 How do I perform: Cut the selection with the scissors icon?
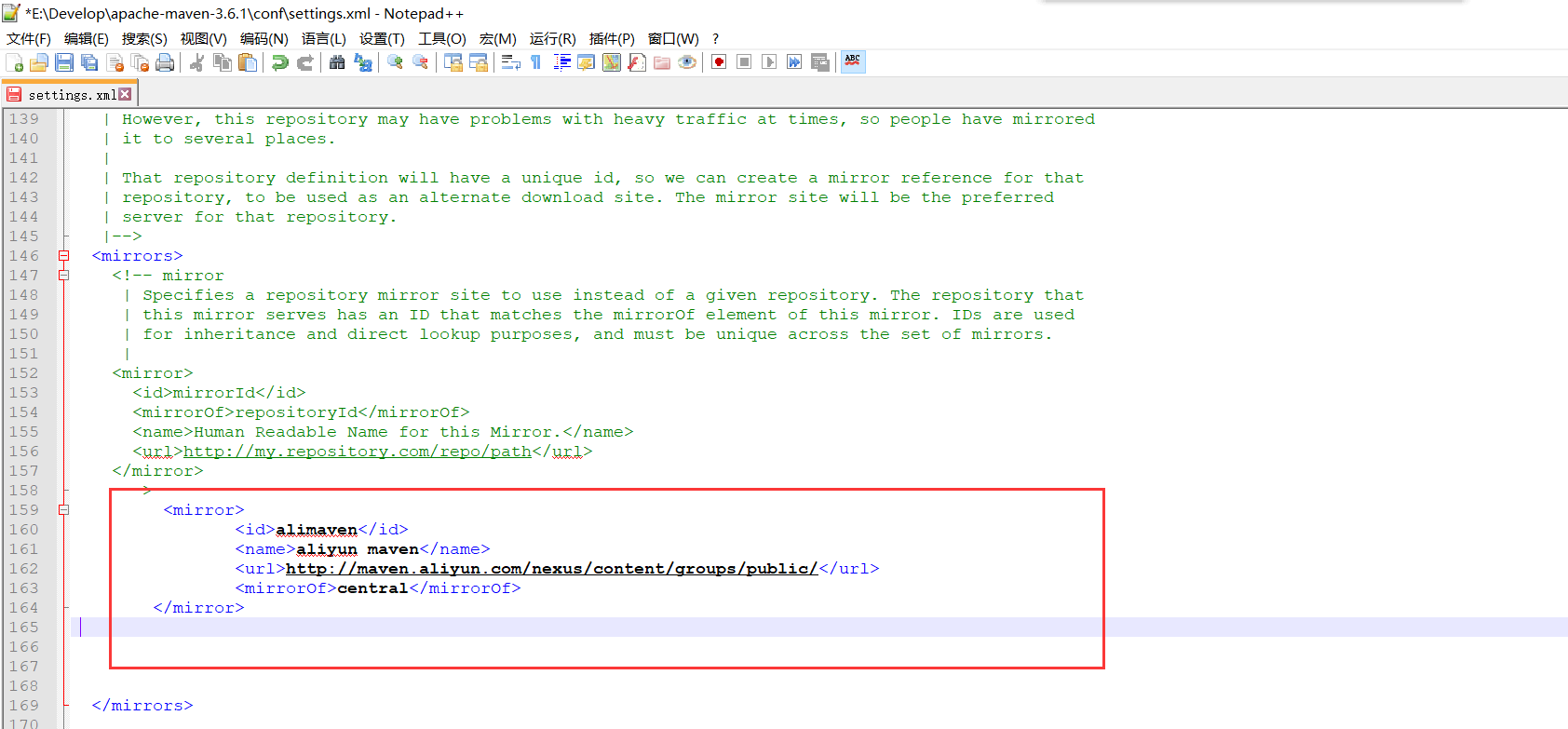pos(197,62)
